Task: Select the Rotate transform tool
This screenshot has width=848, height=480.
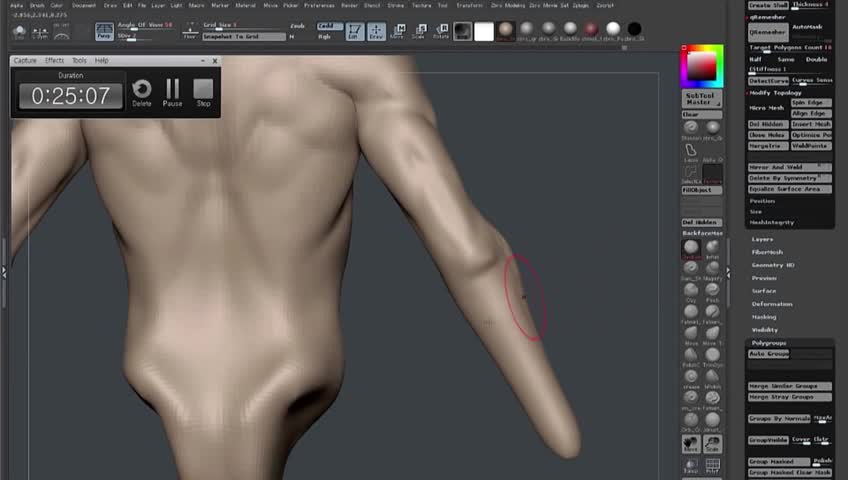Action: coord(441,31)
